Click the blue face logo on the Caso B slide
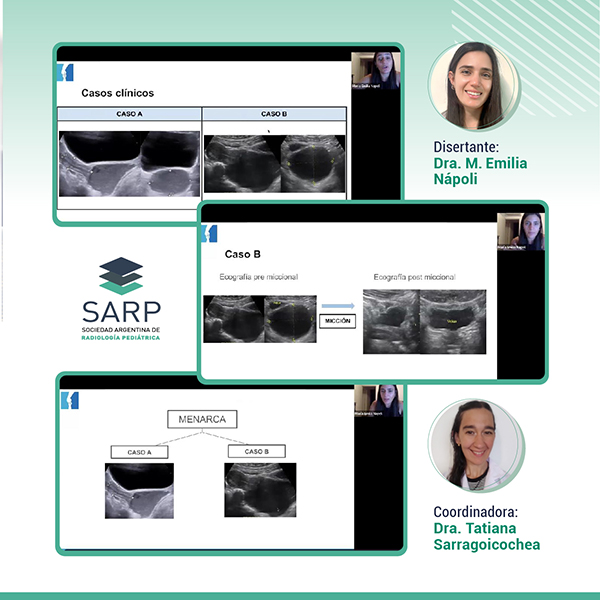The width and height of the screenshot is (600, 600). point(209,233)
